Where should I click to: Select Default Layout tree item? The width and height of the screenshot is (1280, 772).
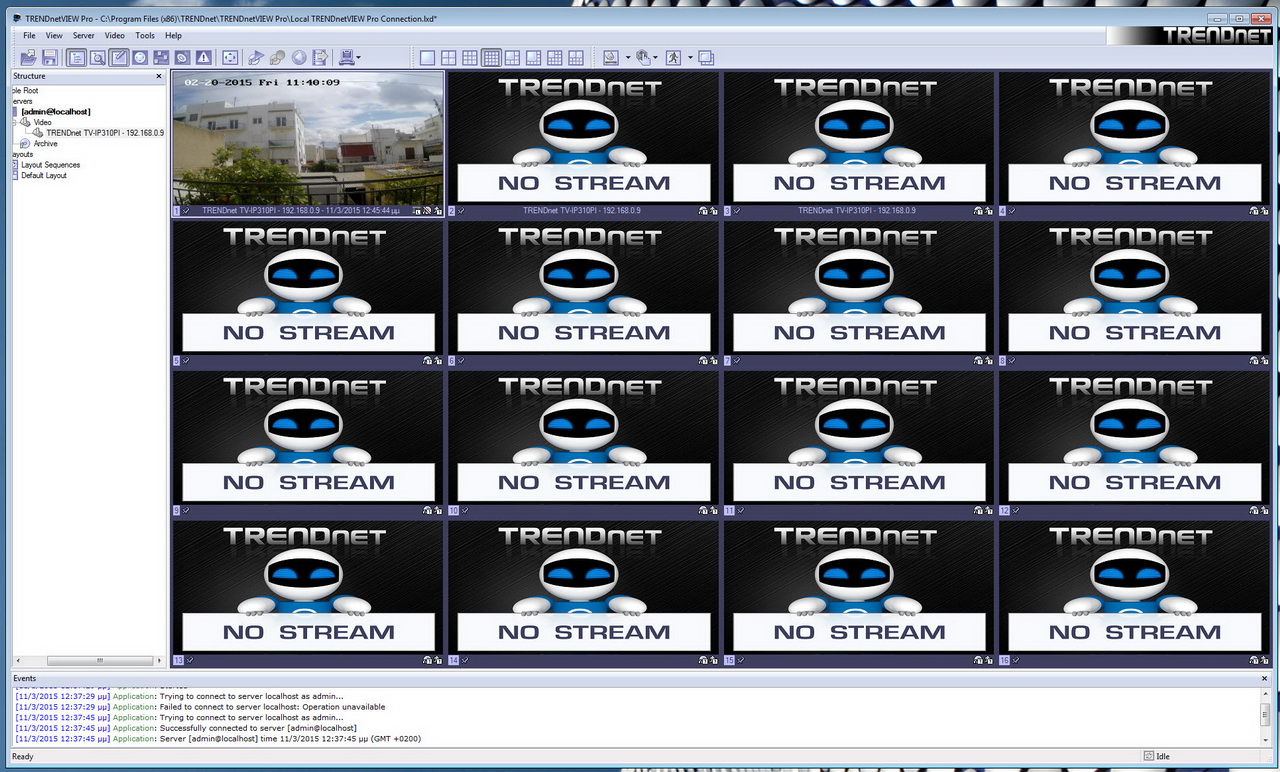tap(44, 175)
